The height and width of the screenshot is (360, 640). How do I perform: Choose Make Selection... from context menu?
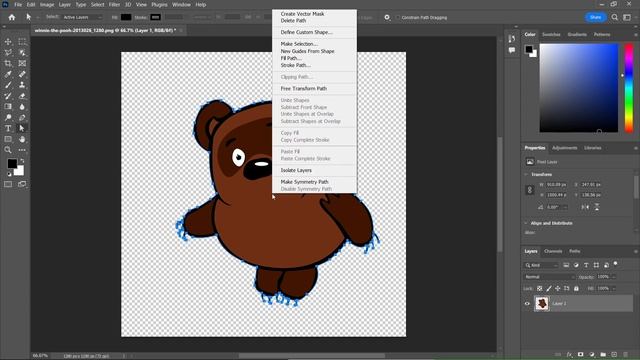[x=299, y=44]
